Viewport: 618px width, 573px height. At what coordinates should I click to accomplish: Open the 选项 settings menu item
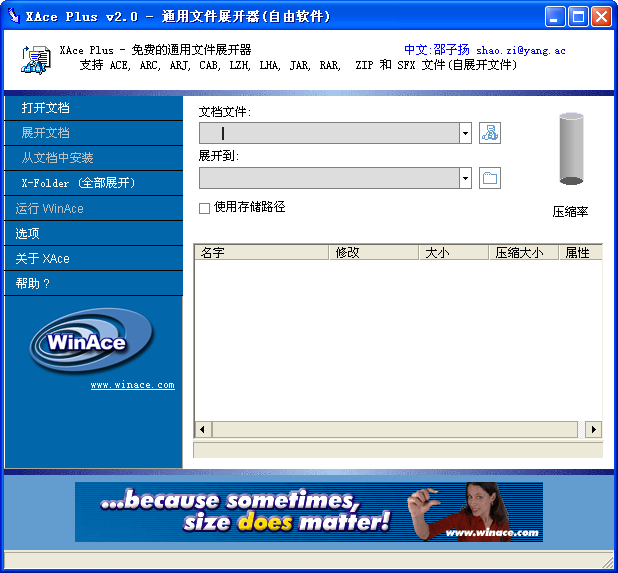tap(28, 234)
